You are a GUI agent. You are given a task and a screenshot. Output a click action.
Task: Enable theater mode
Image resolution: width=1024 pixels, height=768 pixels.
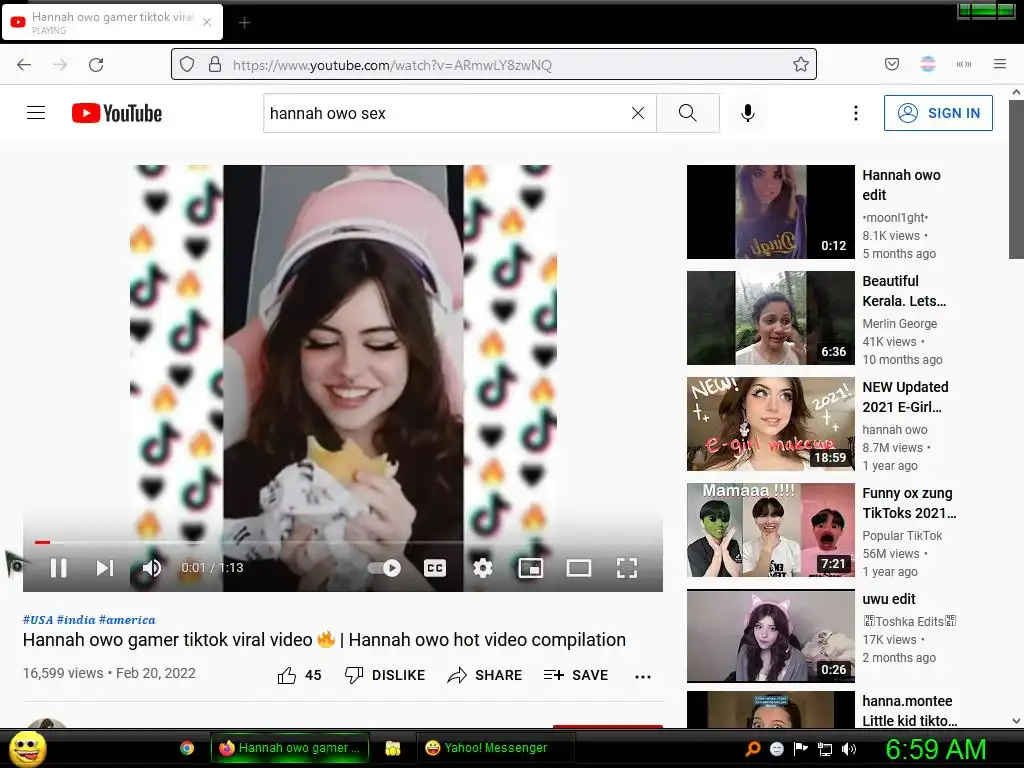tap(579, 568)
